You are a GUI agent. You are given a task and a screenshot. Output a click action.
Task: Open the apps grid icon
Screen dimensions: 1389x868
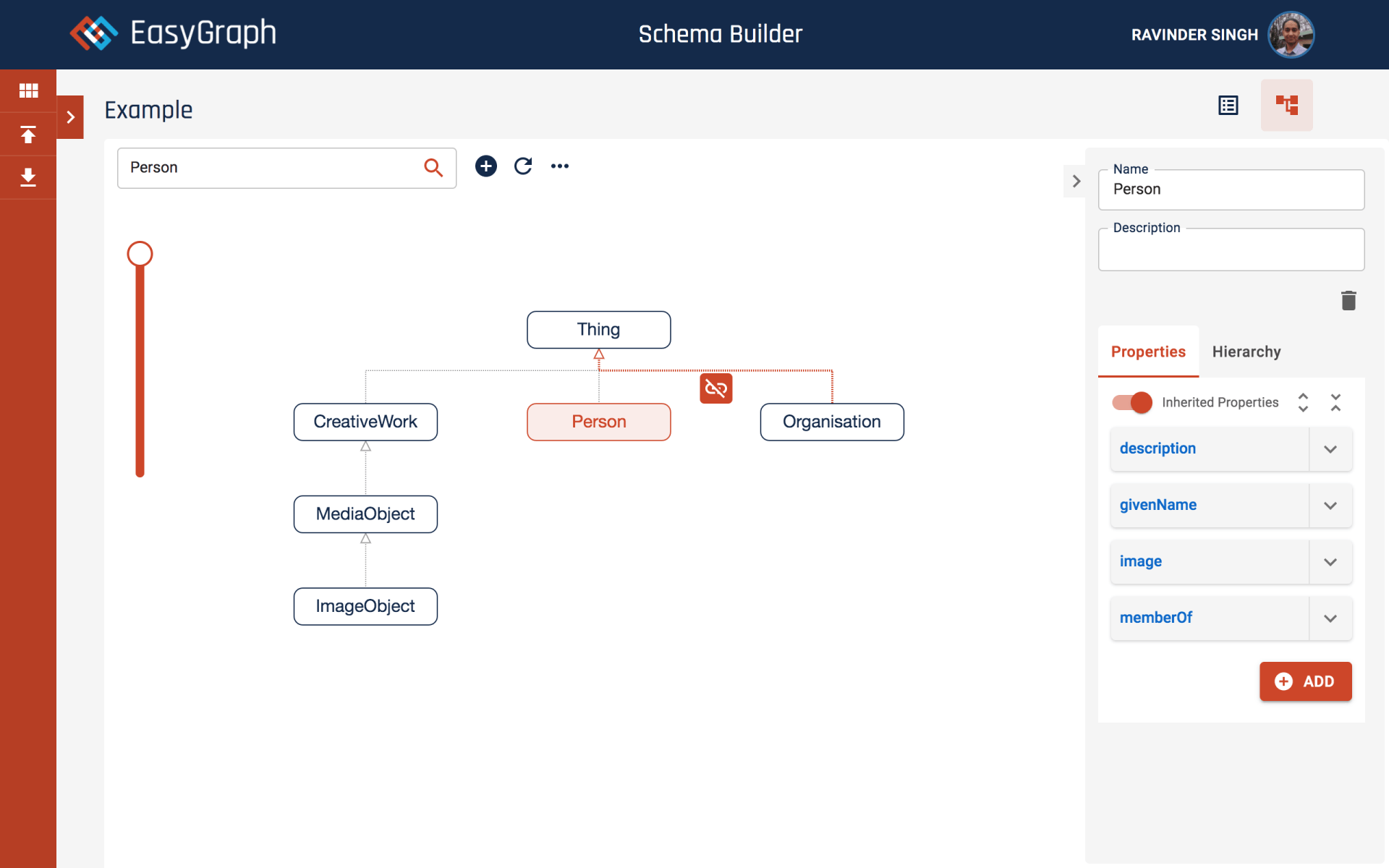pos(28,90)
